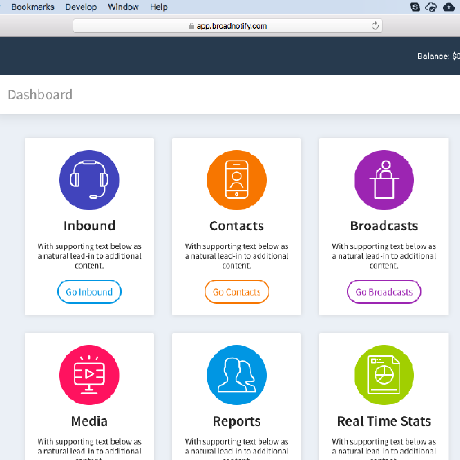Click the blue Reports people icon
This screenshot has height=460, width=460.
(237, 375)
